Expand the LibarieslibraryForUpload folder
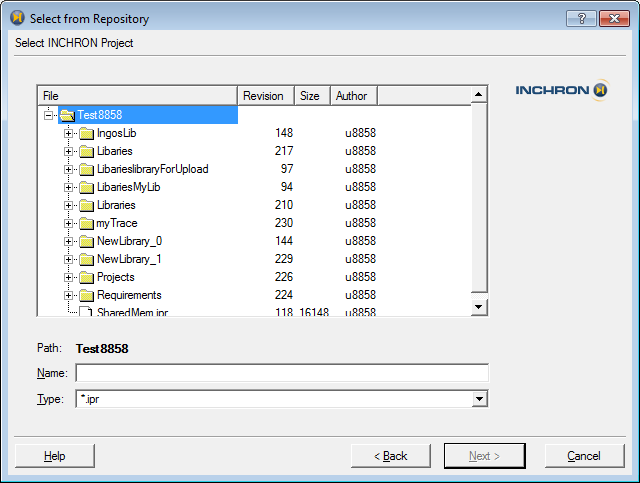Image resolution: width=640 pixels, height=483 pixels. 68,169
